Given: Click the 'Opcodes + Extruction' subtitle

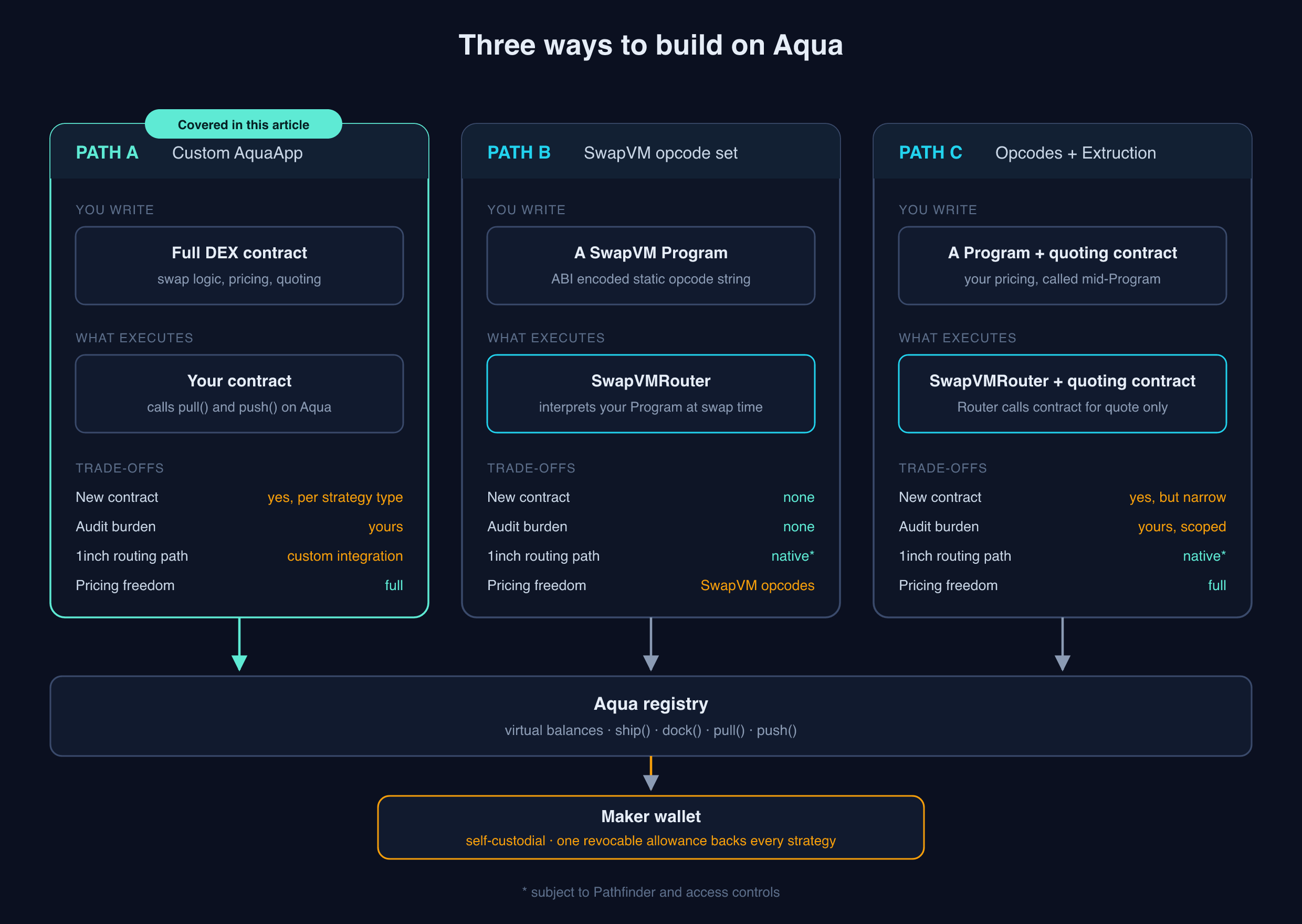Looking at the screenshot, I should tap(1076, 153).
